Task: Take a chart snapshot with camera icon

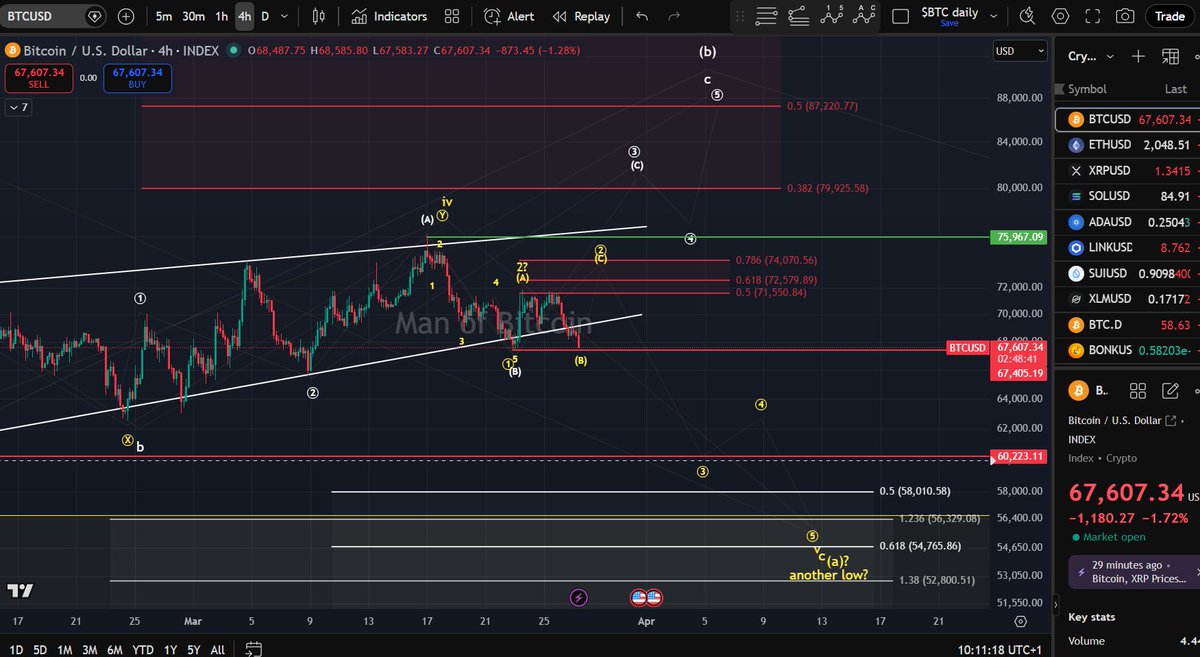Action: [x=1125, y=17]
